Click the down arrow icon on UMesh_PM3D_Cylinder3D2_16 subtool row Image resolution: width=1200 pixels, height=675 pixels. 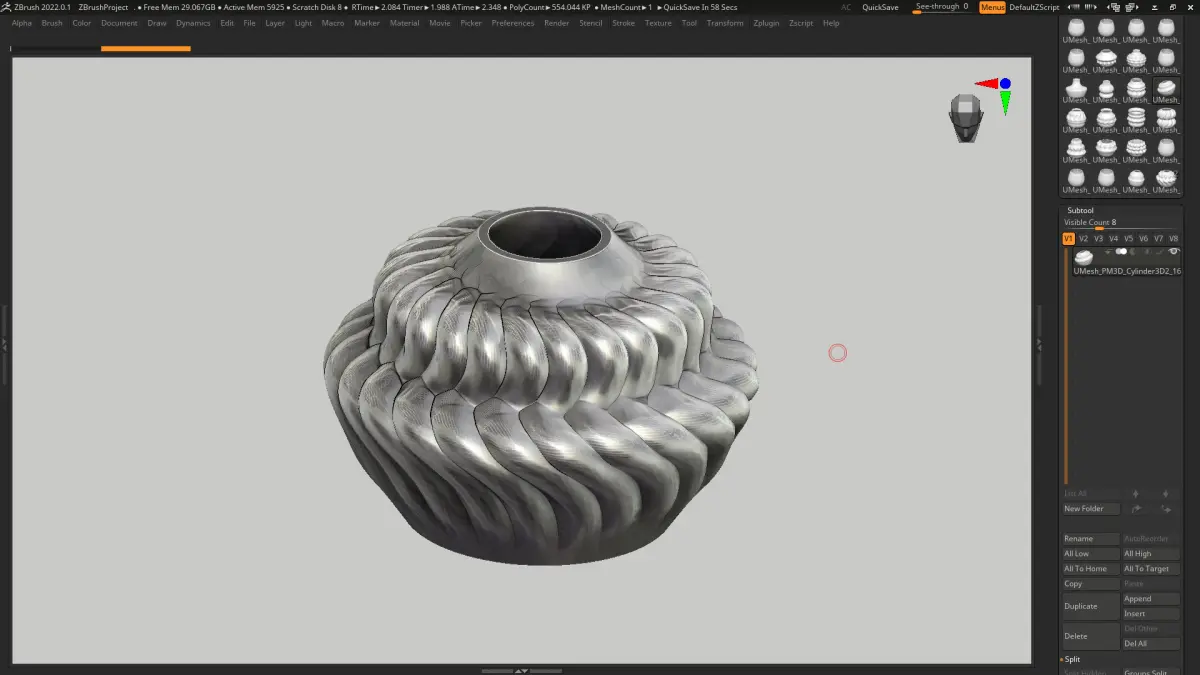click(x=1108, y=252)
